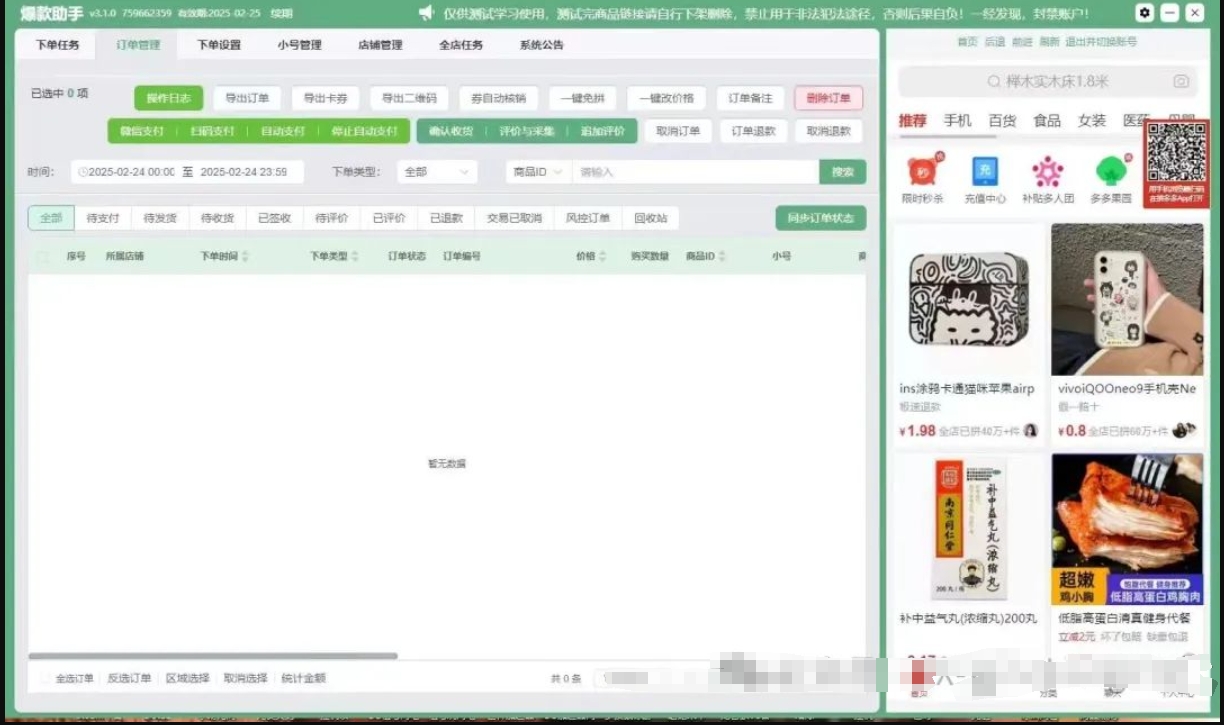Sort by 价格 column arrows

tap(602, 257)
